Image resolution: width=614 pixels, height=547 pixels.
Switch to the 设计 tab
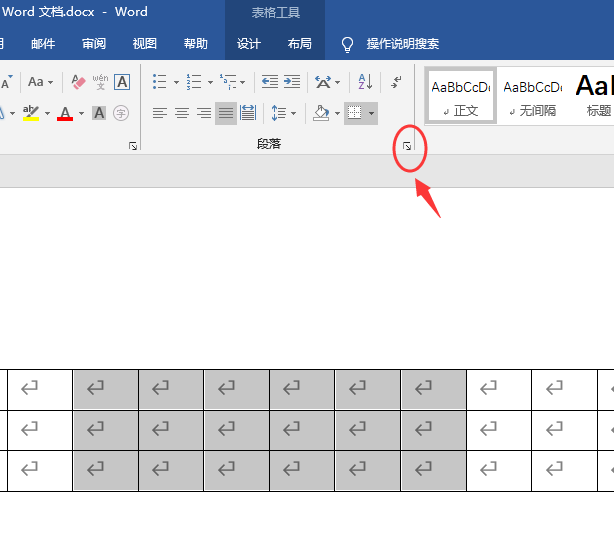[x=249, y=44]
